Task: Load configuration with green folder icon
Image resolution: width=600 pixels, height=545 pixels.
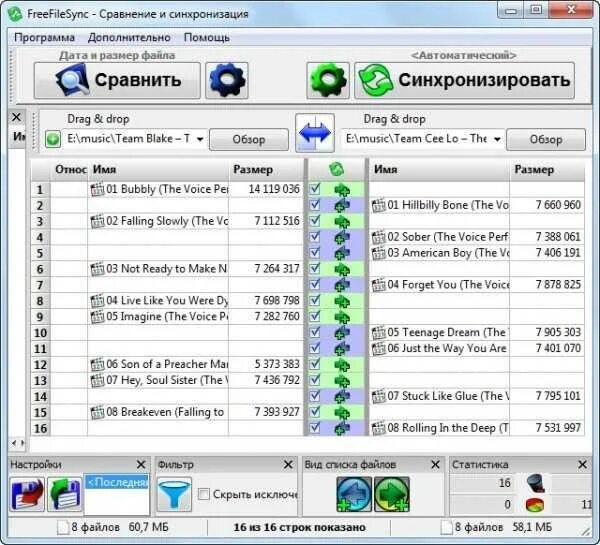Action: coord(64,494)
